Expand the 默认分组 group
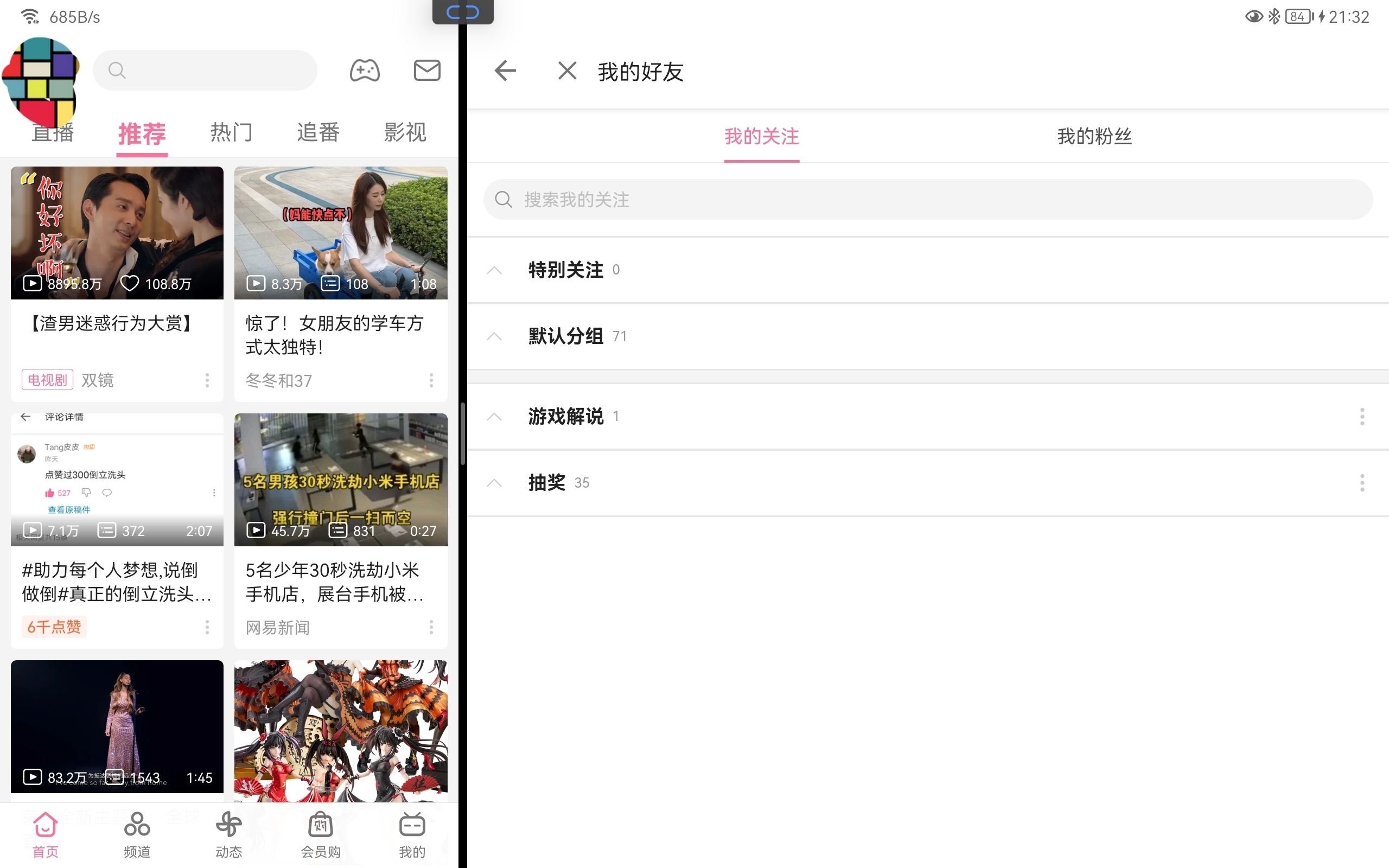The height and width of the screenshot is (868, 1389). tap(927, 336)
